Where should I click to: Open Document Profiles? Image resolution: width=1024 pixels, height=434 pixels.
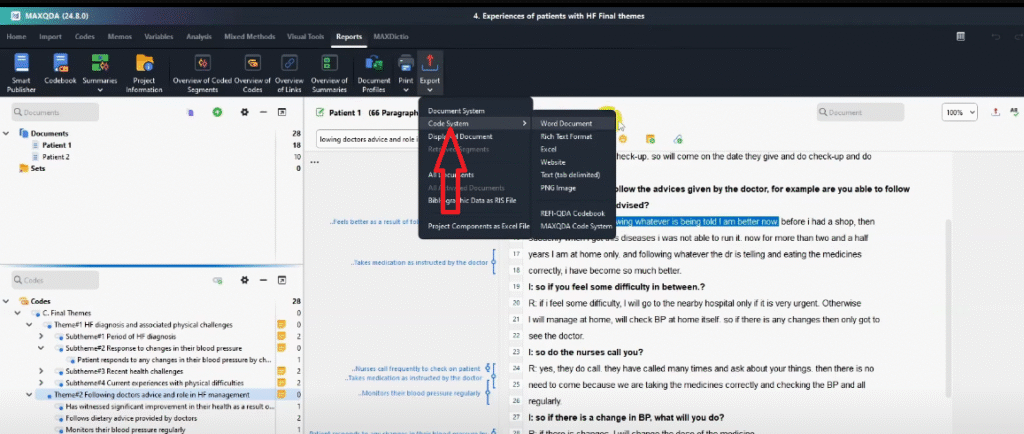pos(374,73)
